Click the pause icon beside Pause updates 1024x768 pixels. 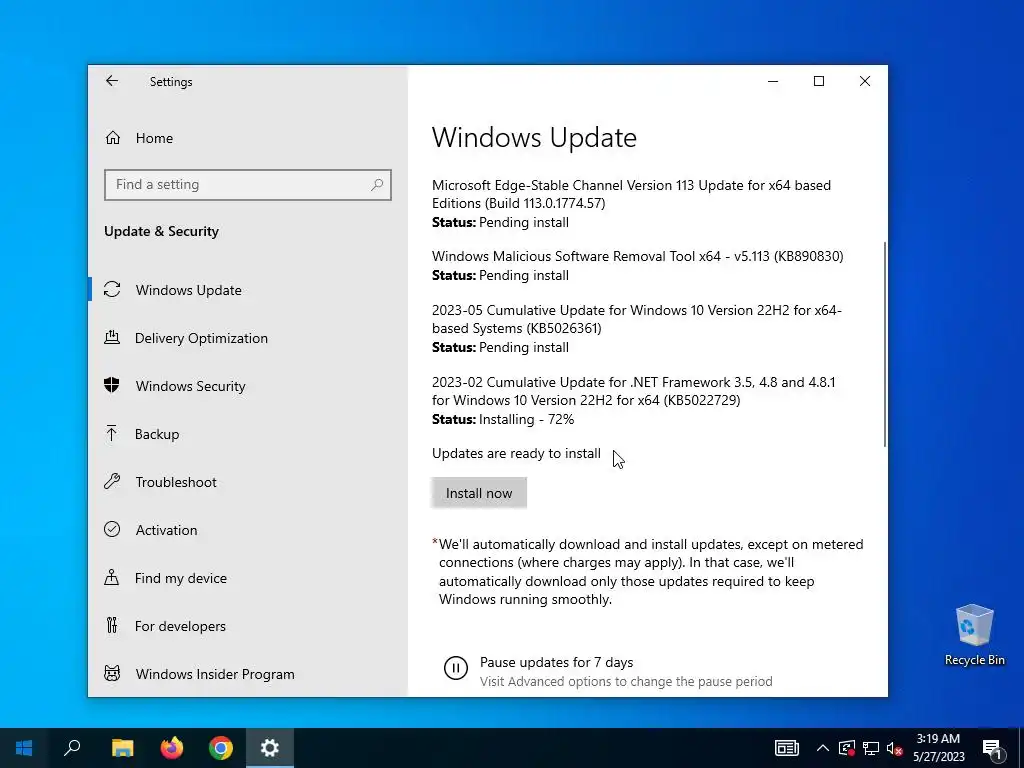456,668
